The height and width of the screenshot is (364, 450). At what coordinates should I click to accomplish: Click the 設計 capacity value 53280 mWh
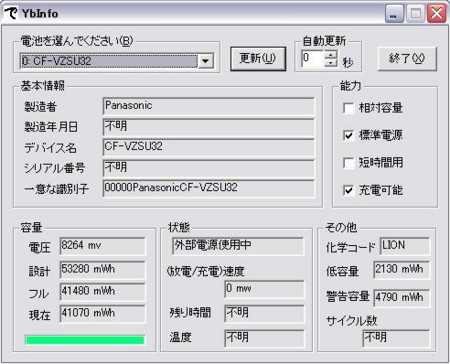[x=103, y=269]
